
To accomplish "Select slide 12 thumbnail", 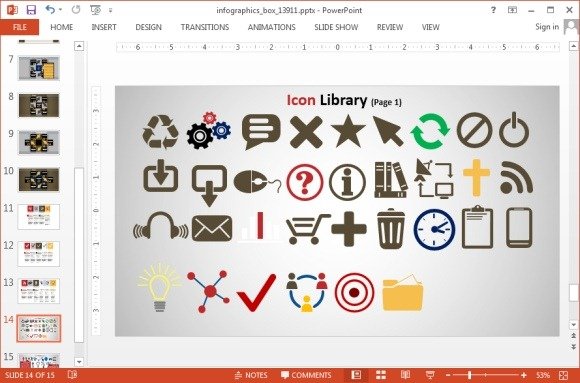I will (x=39, y=254).
